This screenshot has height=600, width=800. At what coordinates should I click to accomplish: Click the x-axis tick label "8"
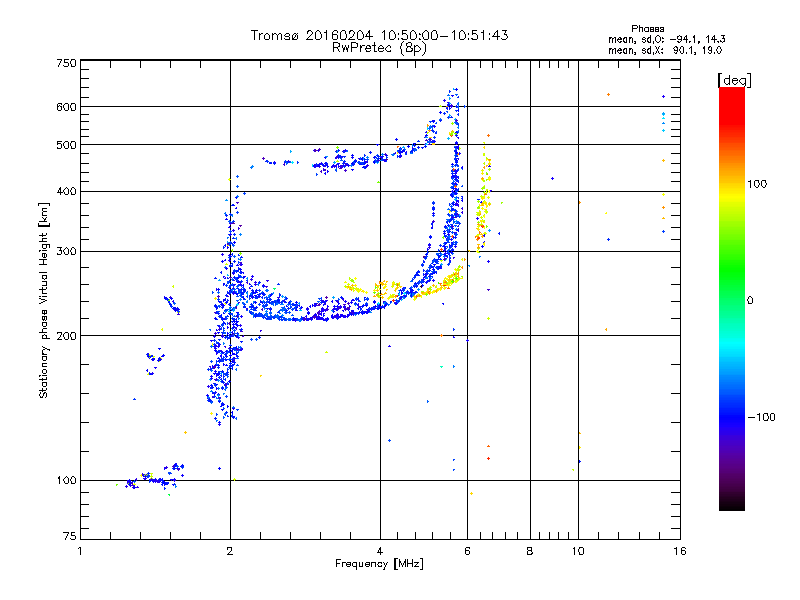coord(530,551)
